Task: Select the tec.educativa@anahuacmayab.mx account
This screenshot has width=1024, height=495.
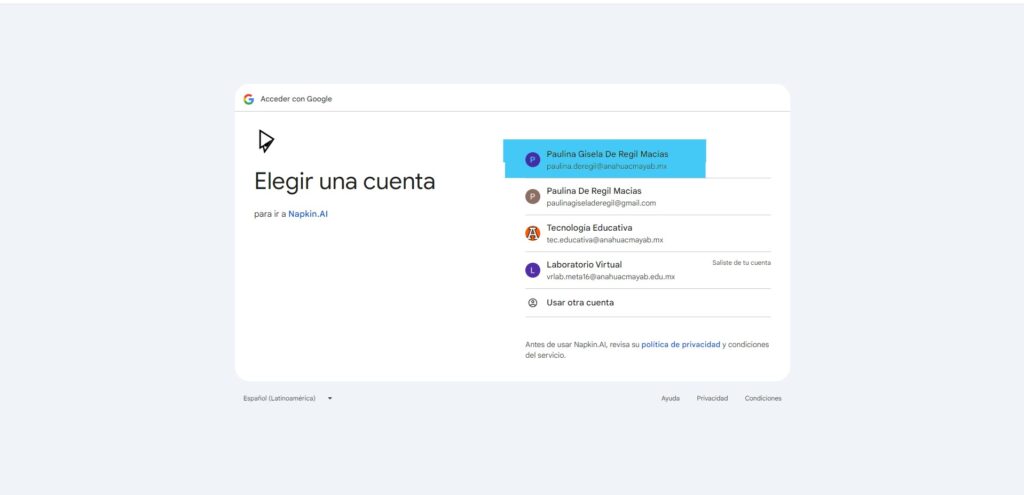Action: [604, 240]
